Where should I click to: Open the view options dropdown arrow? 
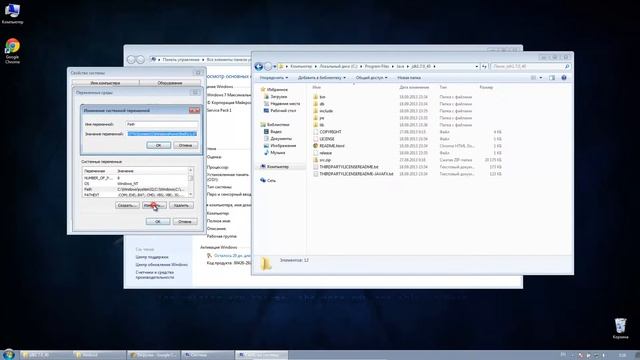541,78
